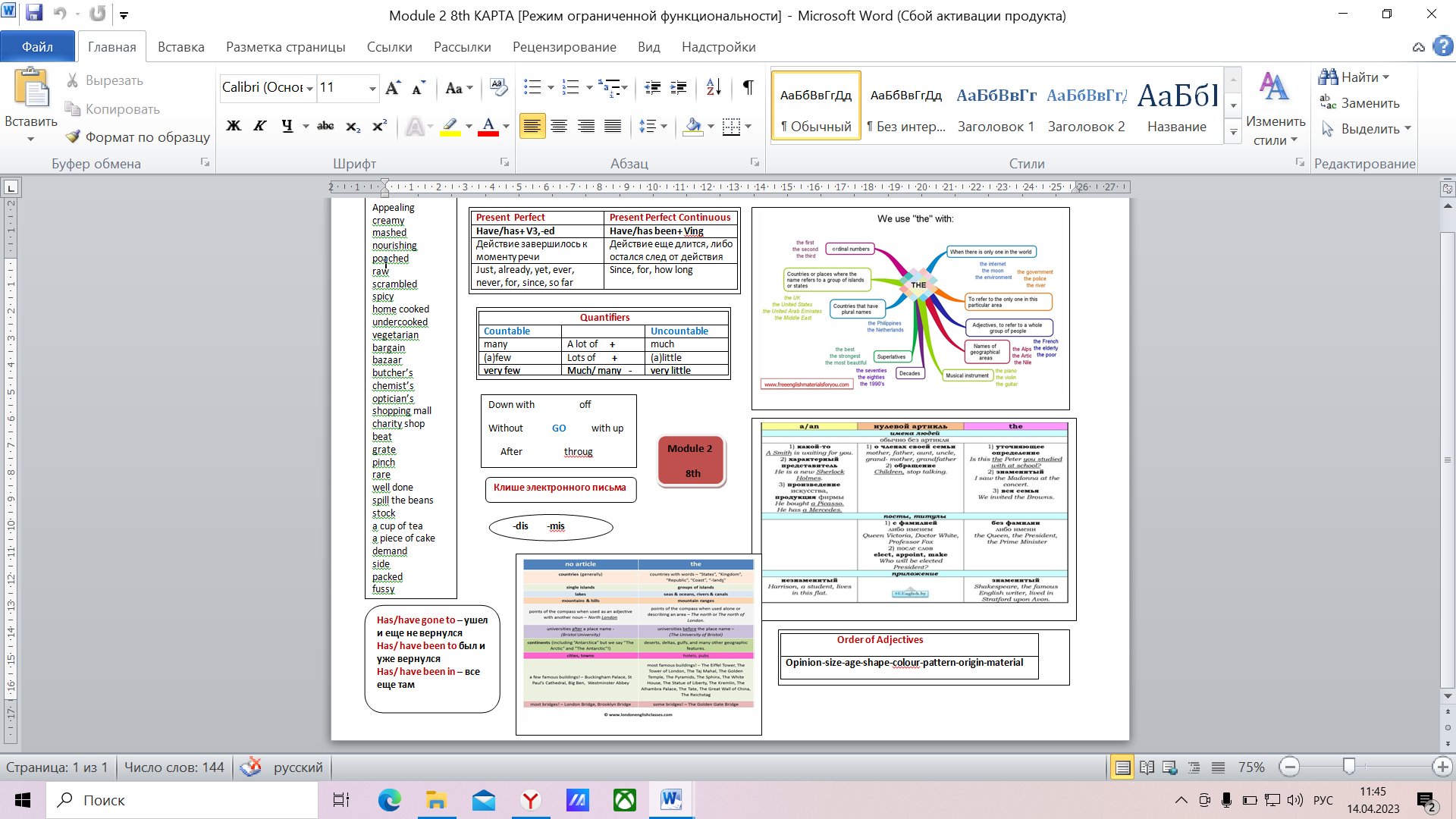
Task: Click the Text Highlight Color icon
Action: pyautogui.click(x=451, y=126)
